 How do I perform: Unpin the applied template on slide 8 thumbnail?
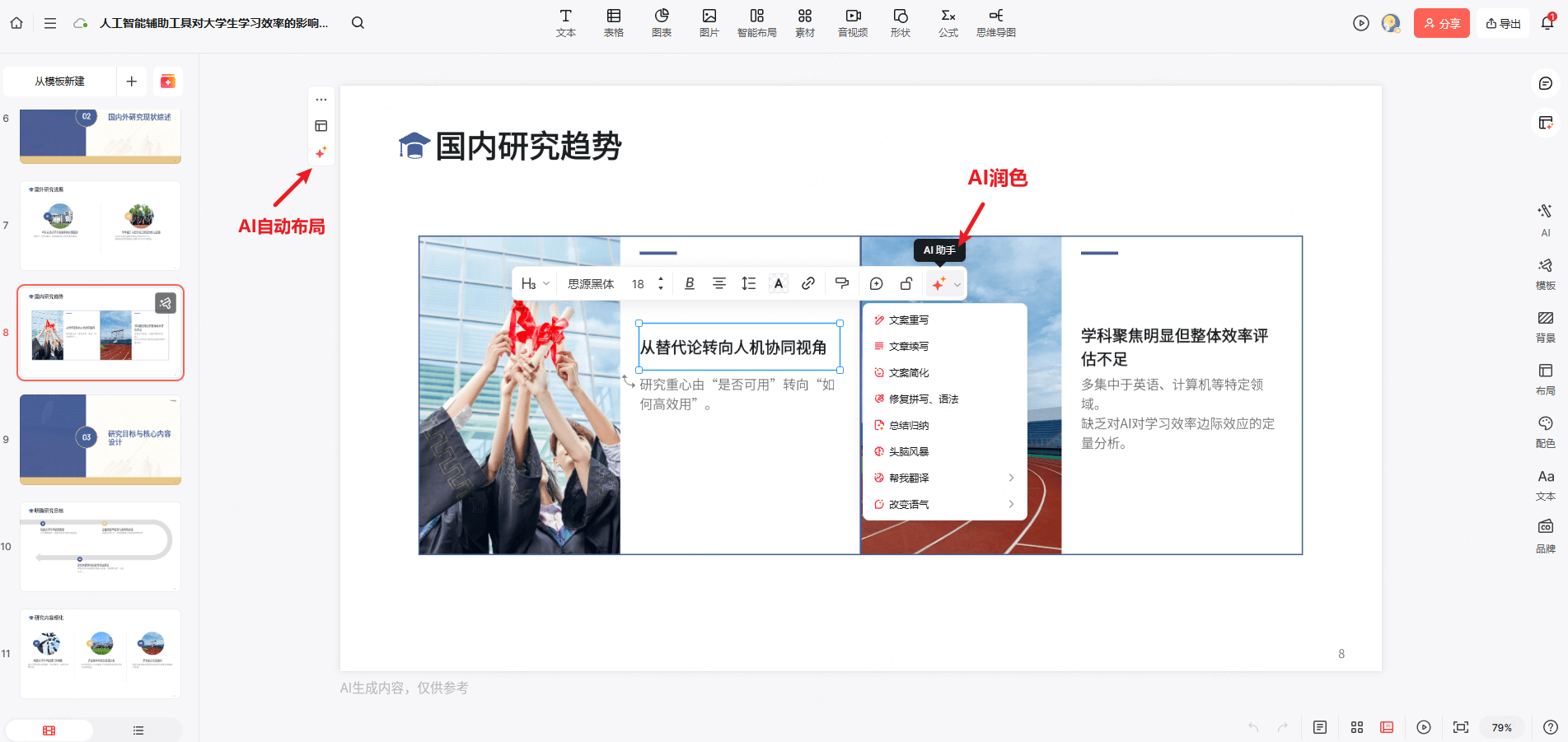[x=166, y=303]
